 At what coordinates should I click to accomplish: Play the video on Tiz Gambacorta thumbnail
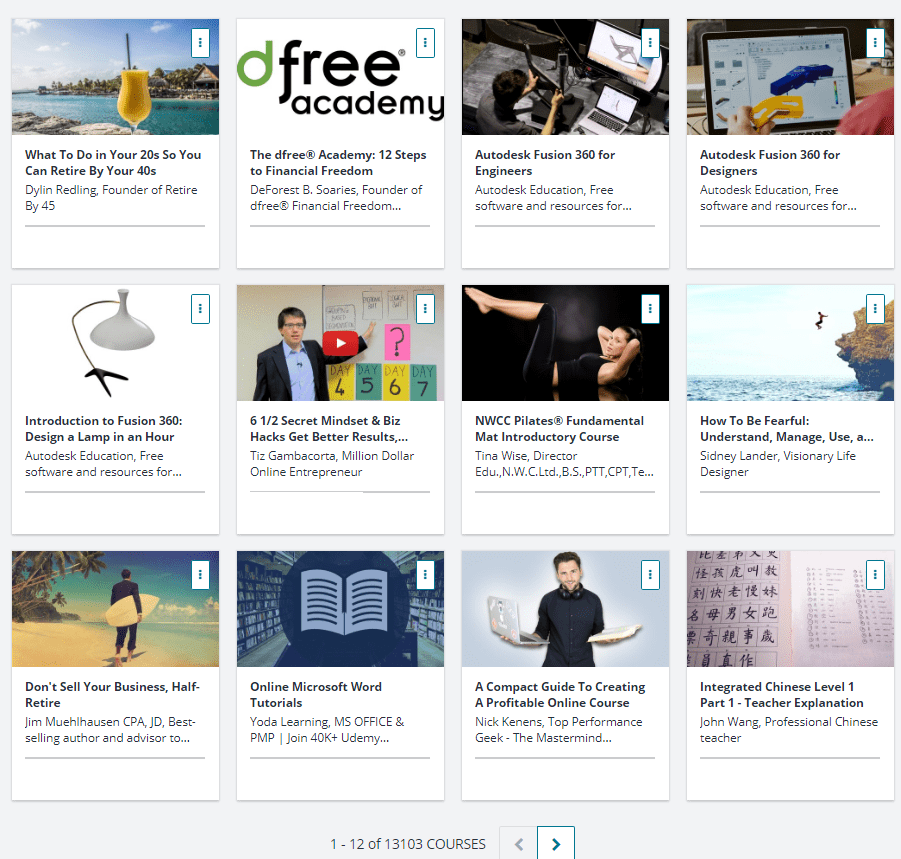tap(340, 343)
